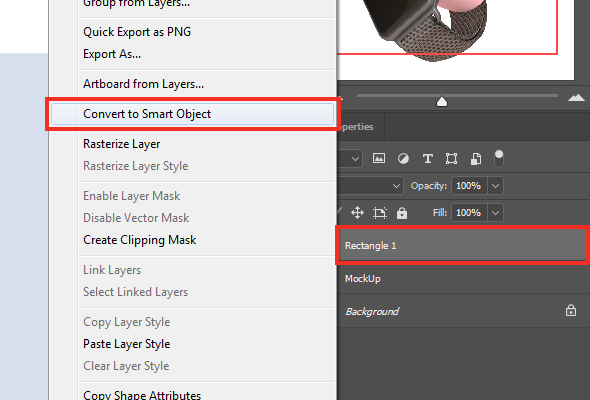Open the Opacity dropdown arrow
Viewport: 590px width, 400px height.
(x=496, y=186)
